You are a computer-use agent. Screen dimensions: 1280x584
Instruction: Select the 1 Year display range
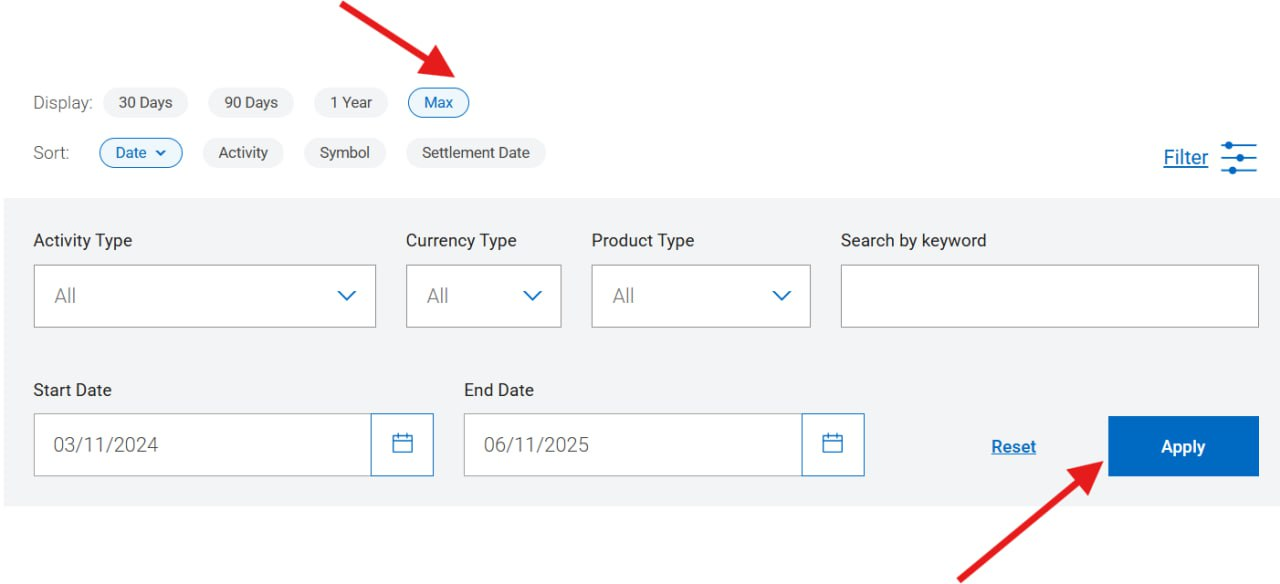pos(351,102)
